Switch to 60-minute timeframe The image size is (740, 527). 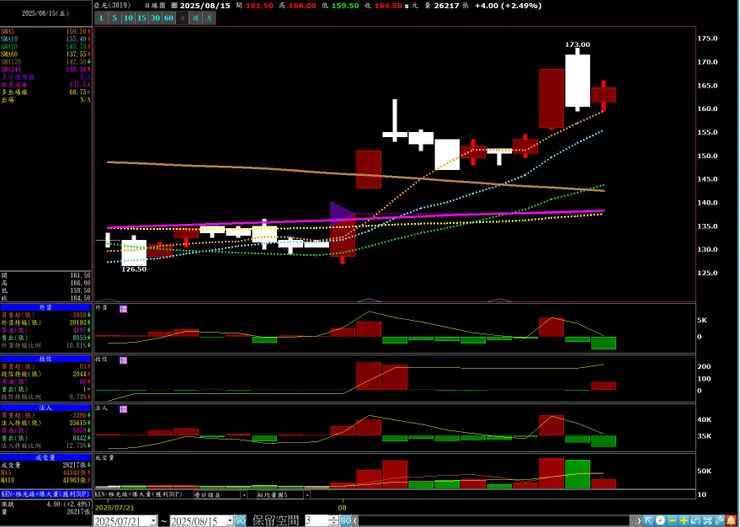168,18
